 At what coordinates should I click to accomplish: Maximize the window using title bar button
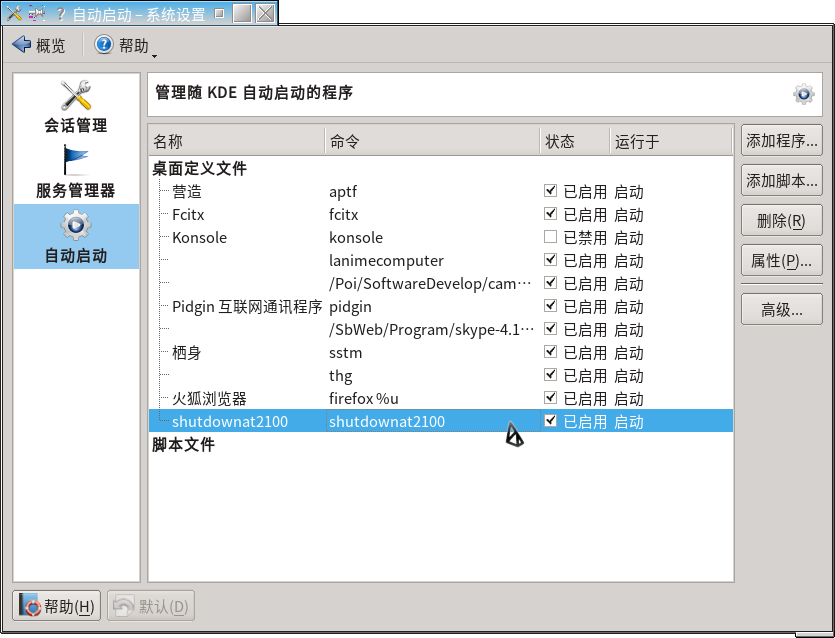[242, 13]
